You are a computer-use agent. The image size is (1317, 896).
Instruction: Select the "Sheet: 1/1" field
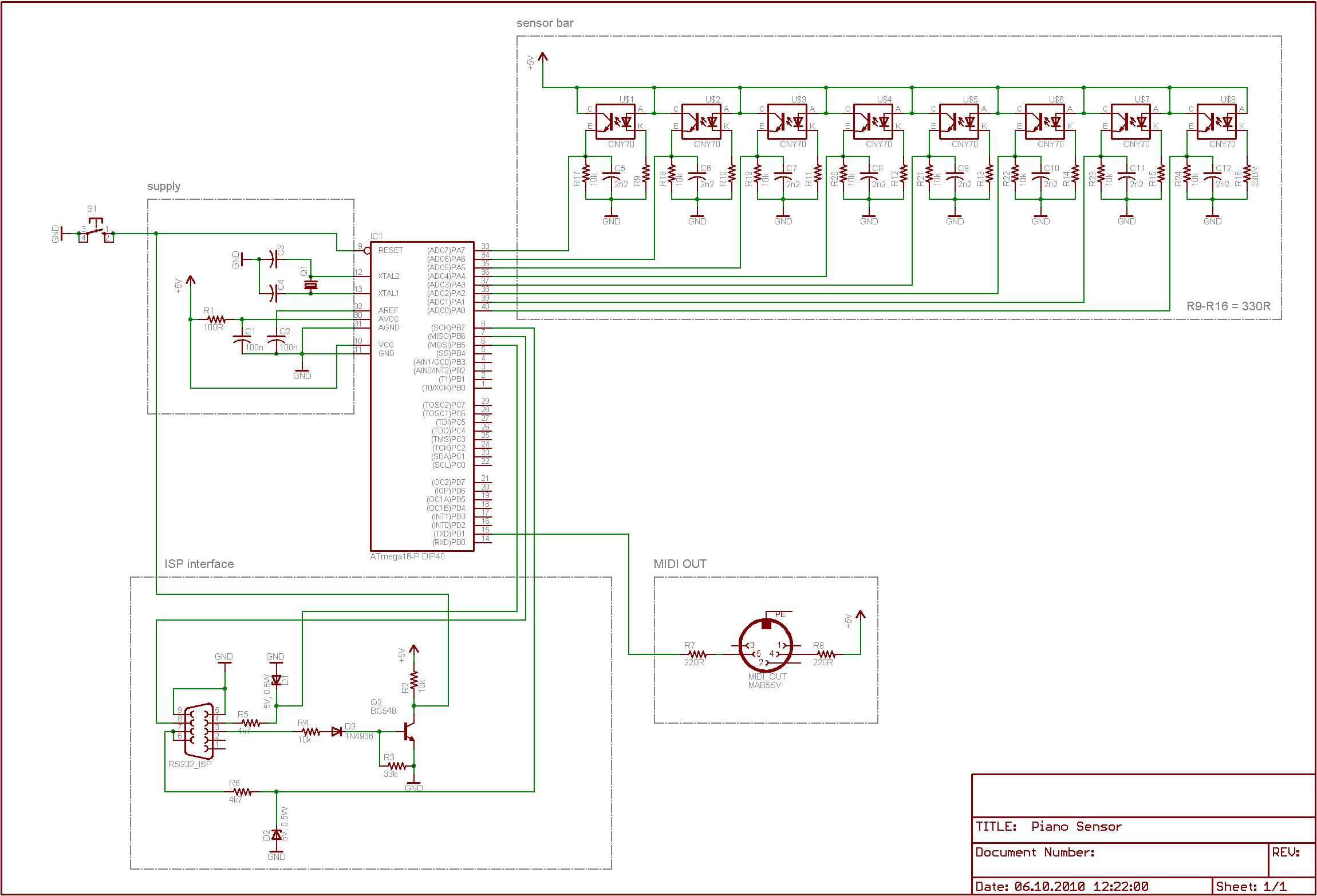pos(1264,886)
